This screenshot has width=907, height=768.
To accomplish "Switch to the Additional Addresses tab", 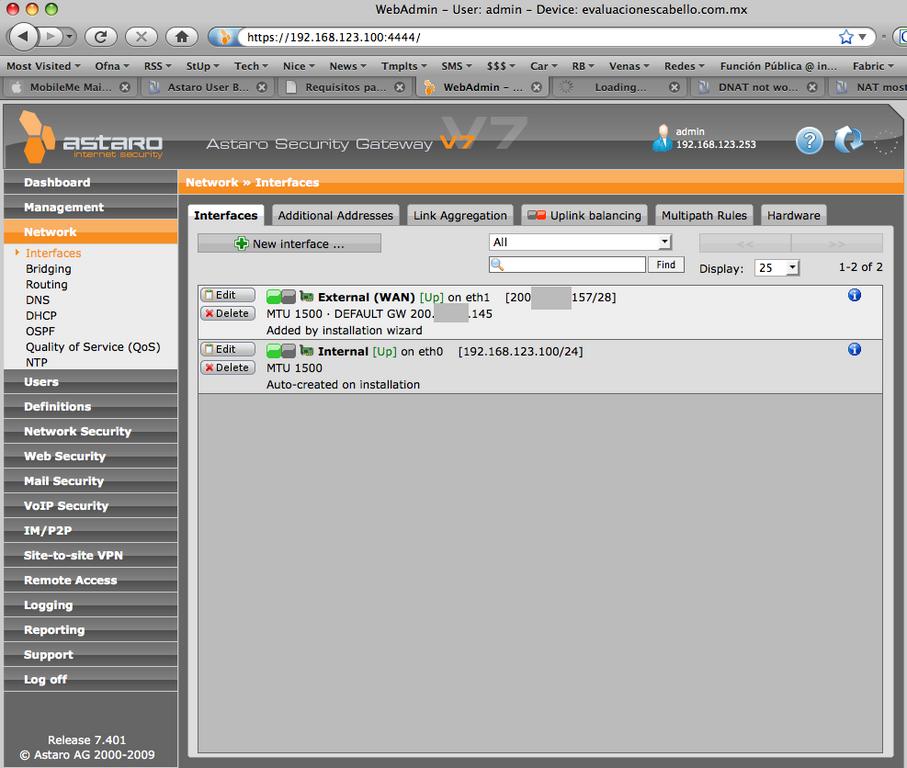I will click(335, 215).
